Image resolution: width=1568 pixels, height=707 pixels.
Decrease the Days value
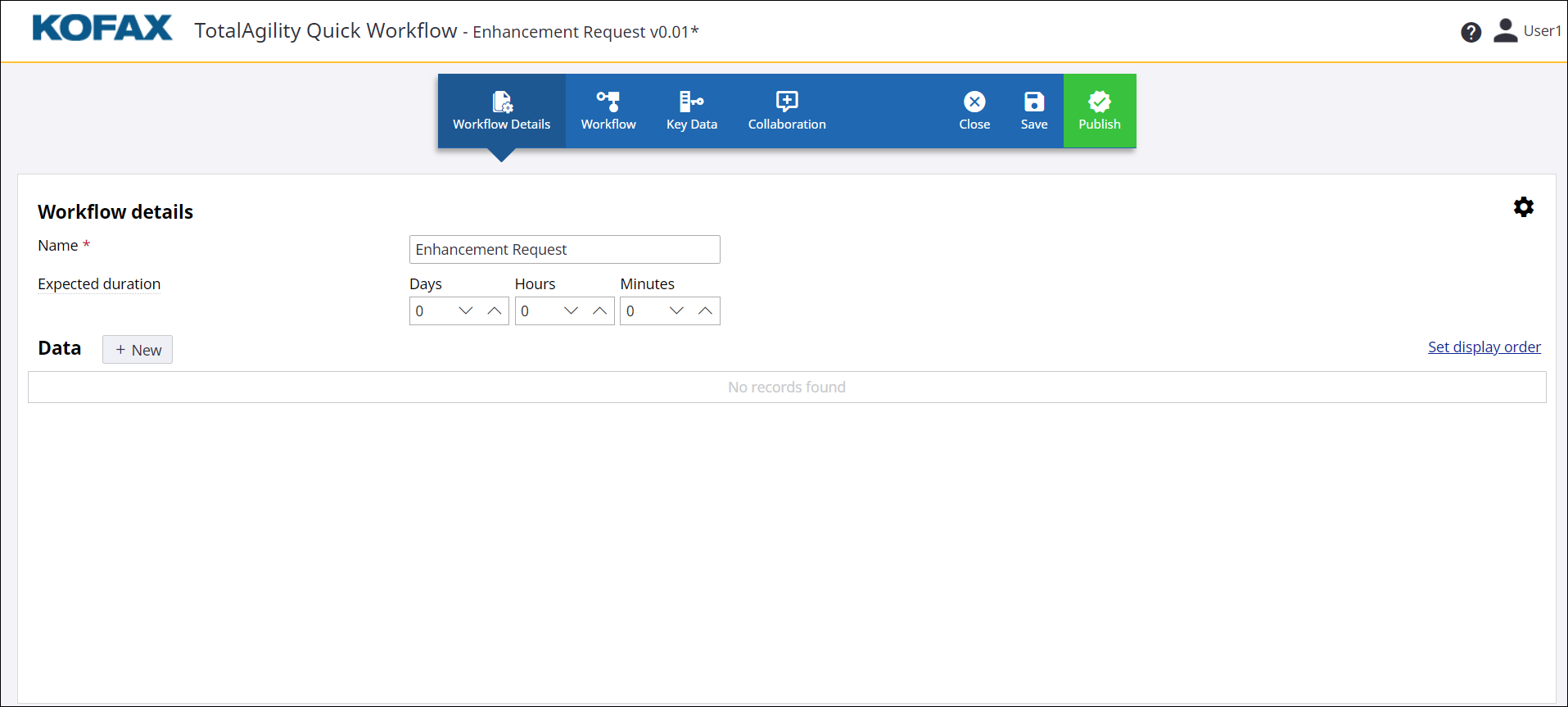[x=466, y=310]
